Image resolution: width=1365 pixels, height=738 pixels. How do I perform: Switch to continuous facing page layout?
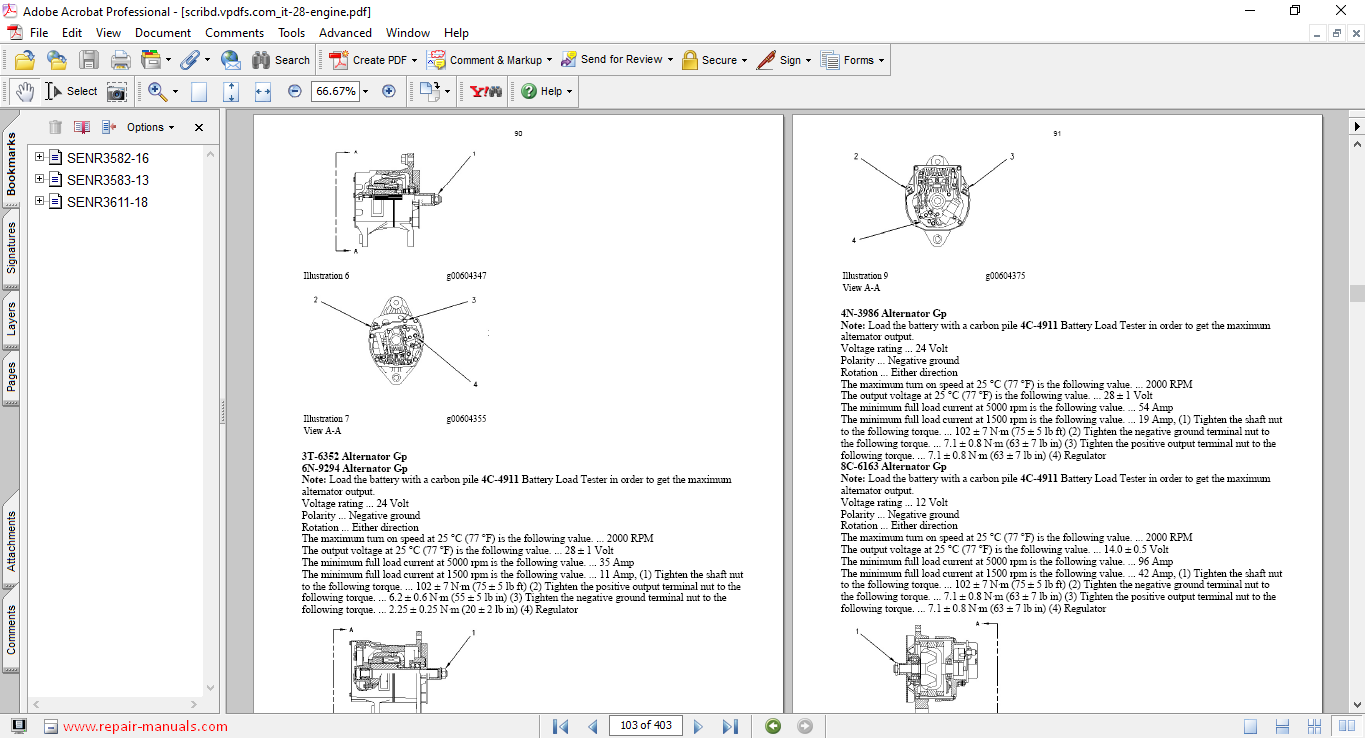pos(1314,726)
